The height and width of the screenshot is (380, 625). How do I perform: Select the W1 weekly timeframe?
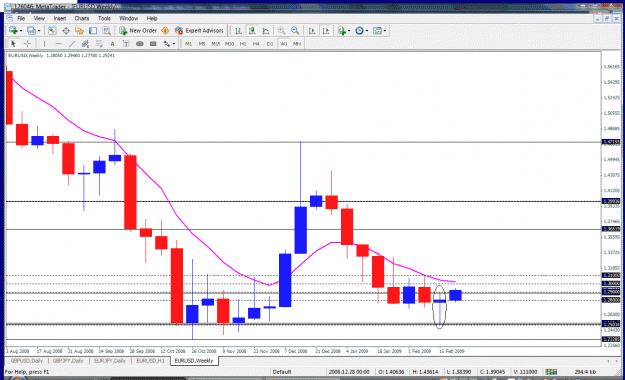283,44
